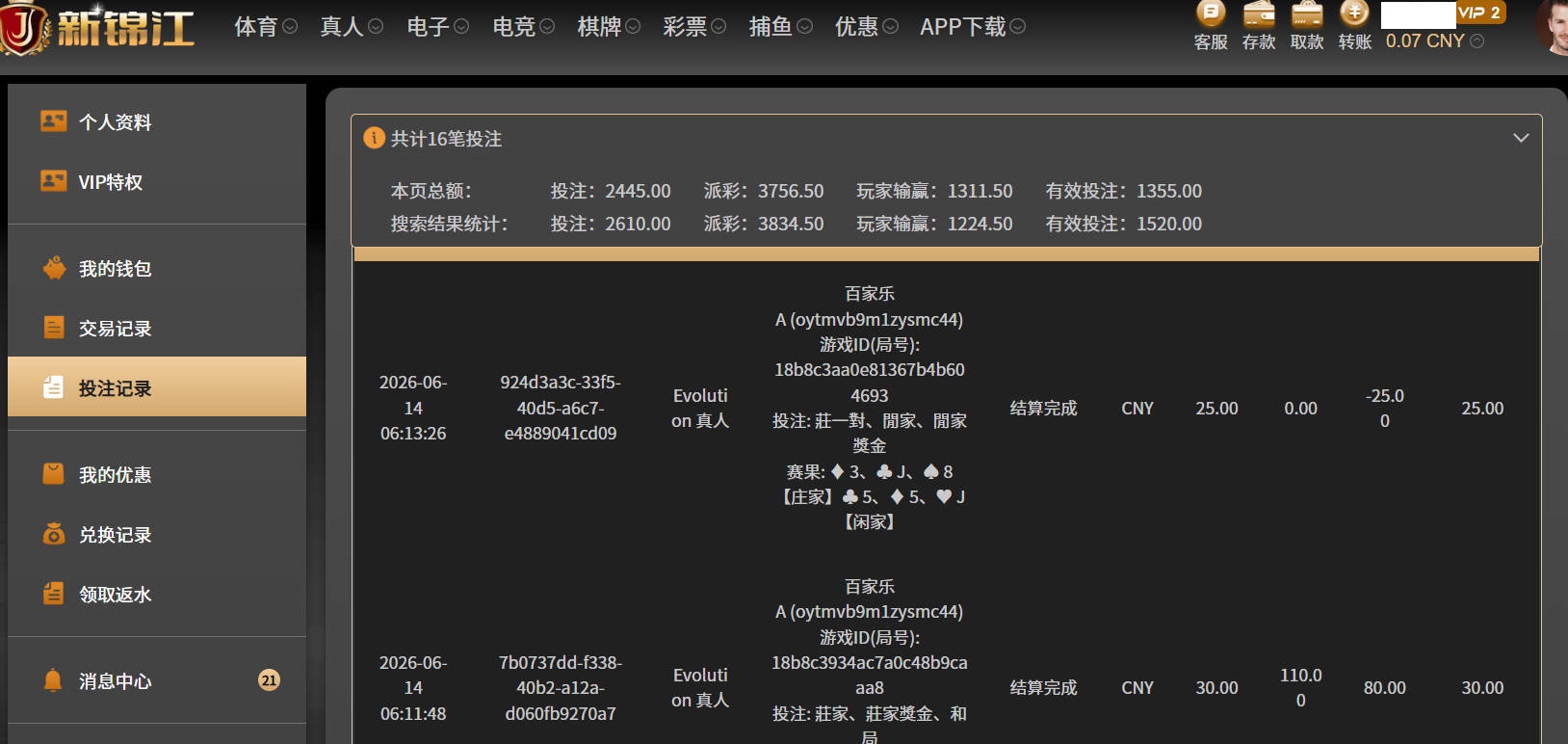Click the 我的优惠 sidebar icon
Image resolution: width=1568 pixels, height=744 pixels.
point(54,474)
